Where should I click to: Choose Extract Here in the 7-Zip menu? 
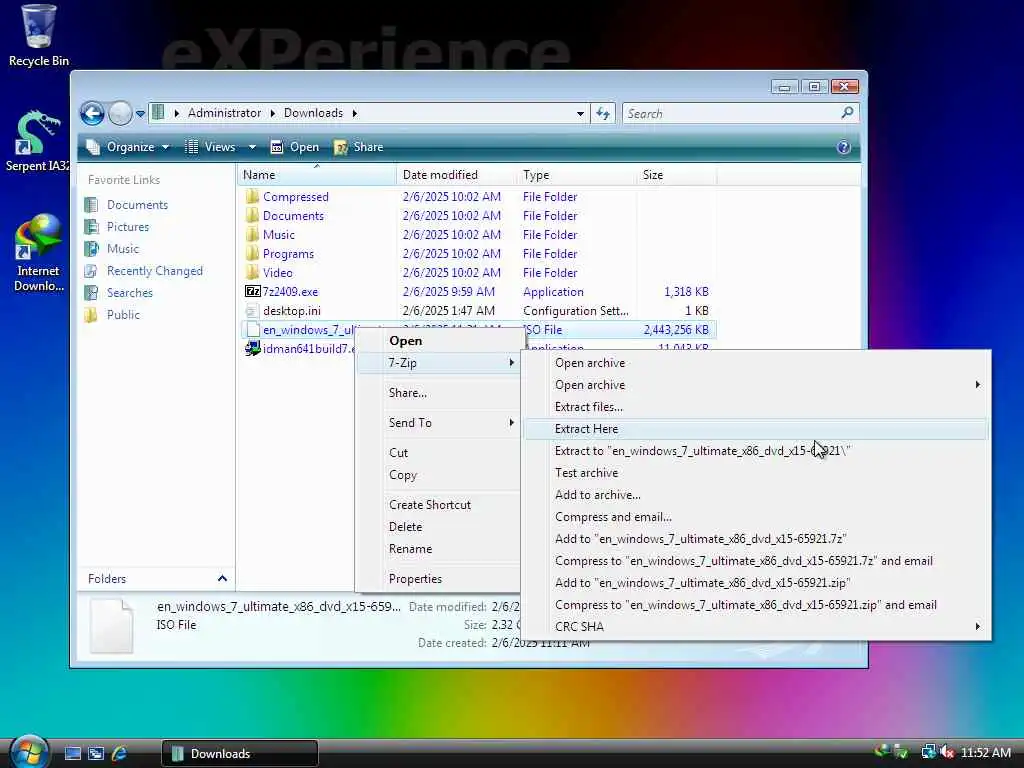(756, 429)
